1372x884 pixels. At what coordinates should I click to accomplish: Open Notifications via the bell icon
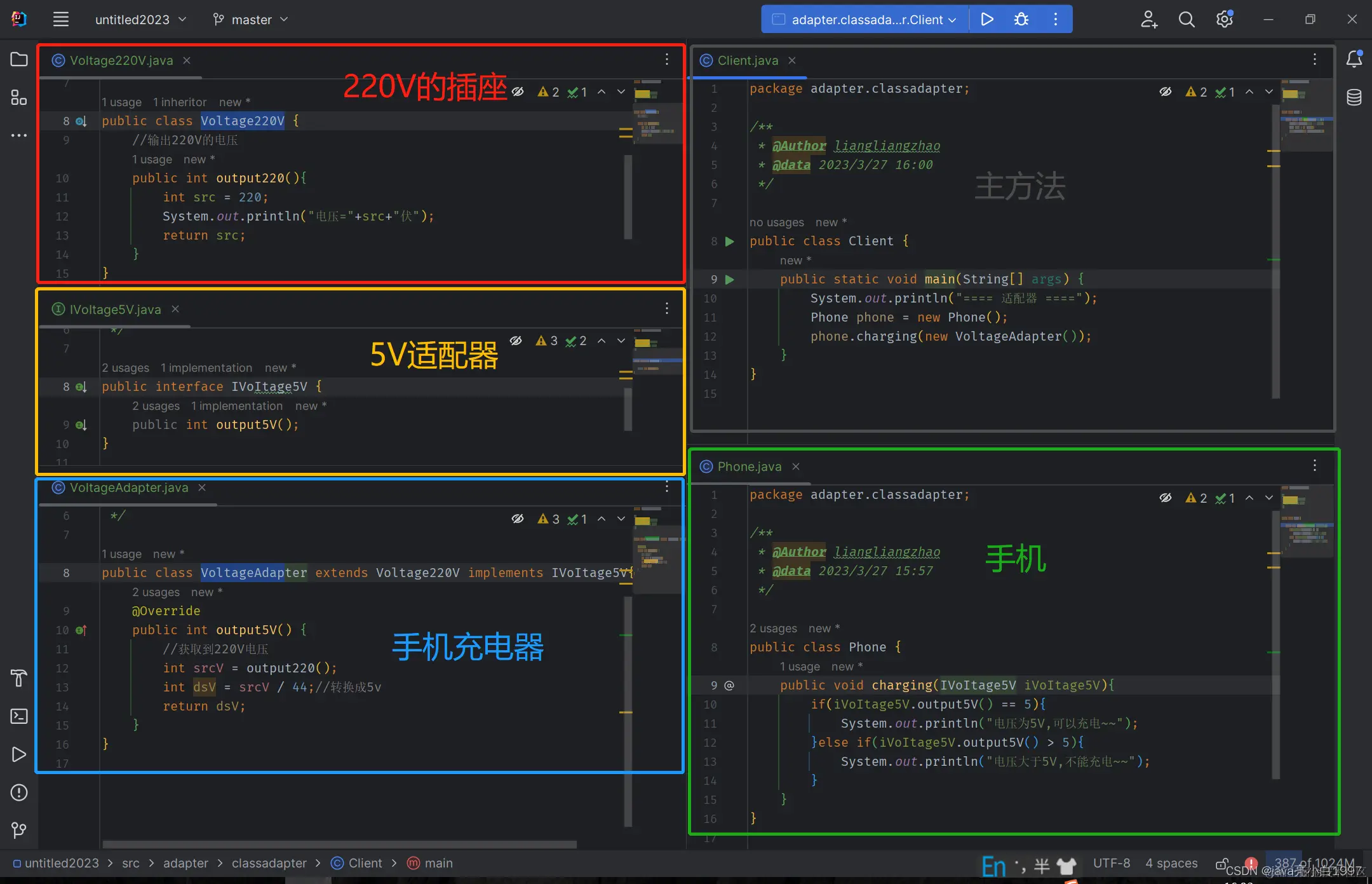pos(1354,58)
